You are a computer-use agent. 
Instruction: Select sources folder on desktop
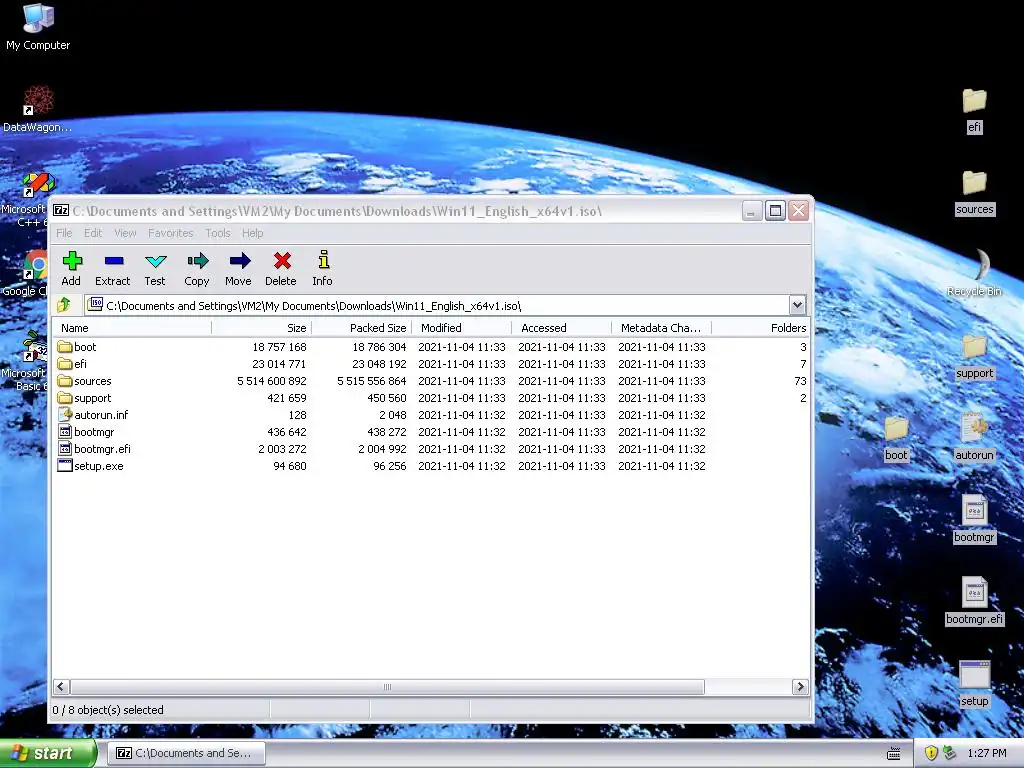pyautogui.click(x=974, y=193)
